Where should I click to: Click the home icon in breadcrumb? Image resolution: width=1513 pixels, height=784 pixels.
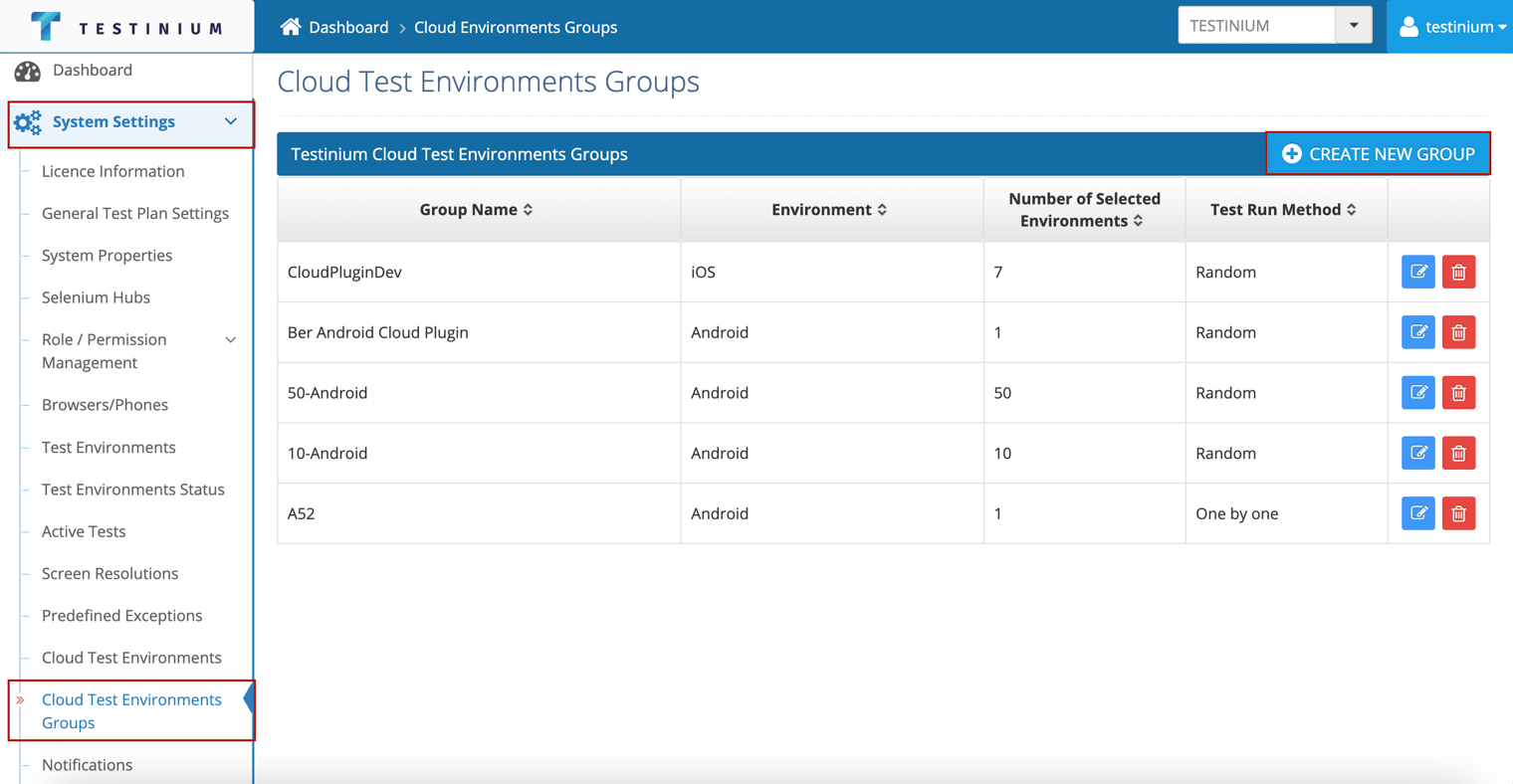pyautogui.click(x=290, y=27)
